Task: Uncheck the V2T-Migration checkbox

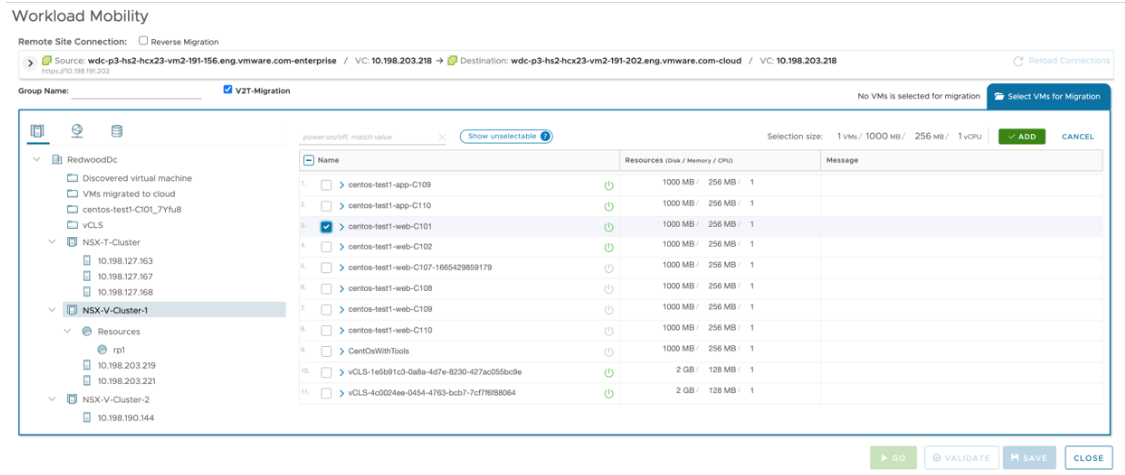Action: (228, 90)
